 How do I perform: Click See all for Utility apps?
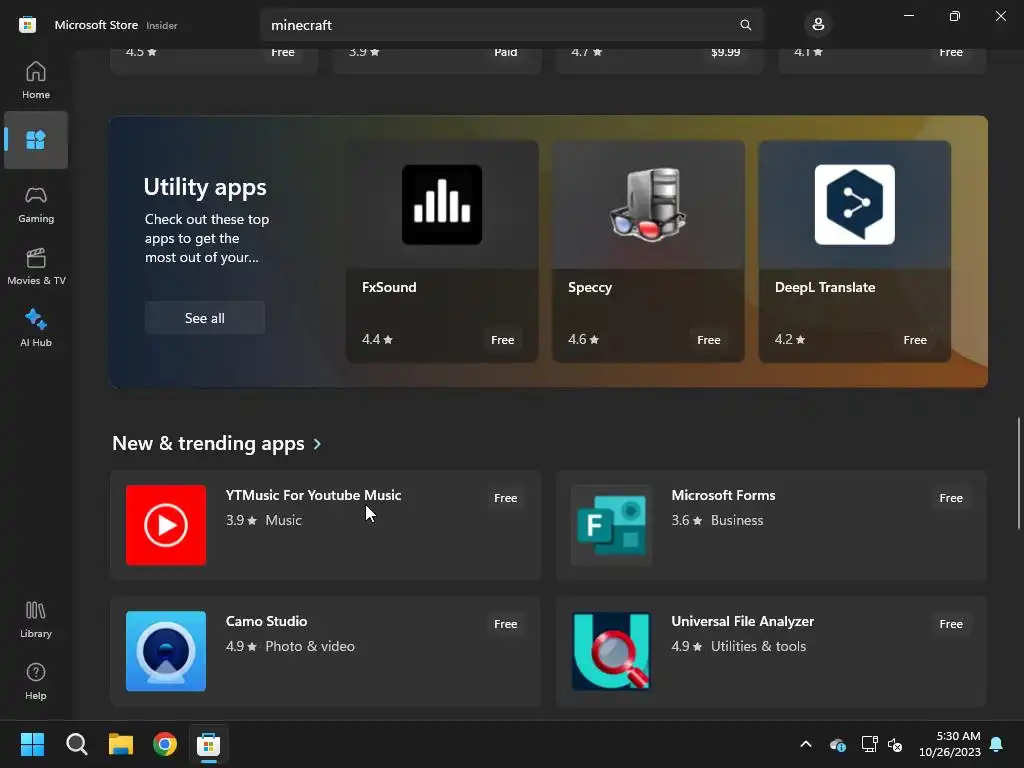tap(205, 318)
